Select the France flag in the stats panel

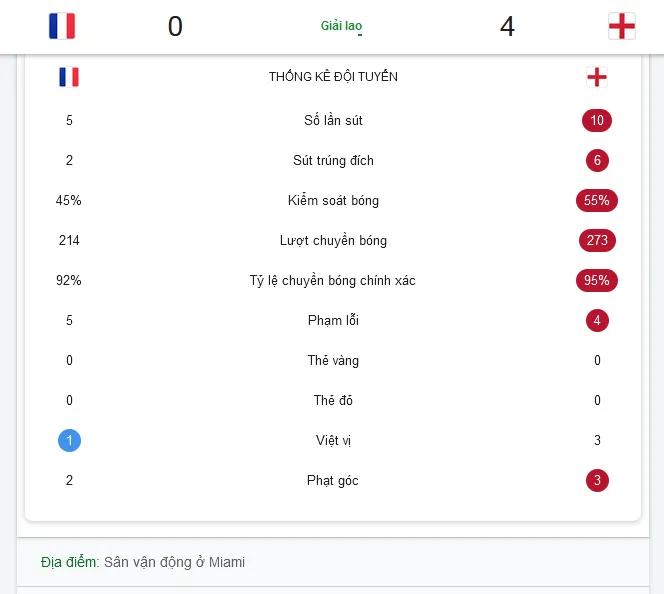(x=69, y=77)
